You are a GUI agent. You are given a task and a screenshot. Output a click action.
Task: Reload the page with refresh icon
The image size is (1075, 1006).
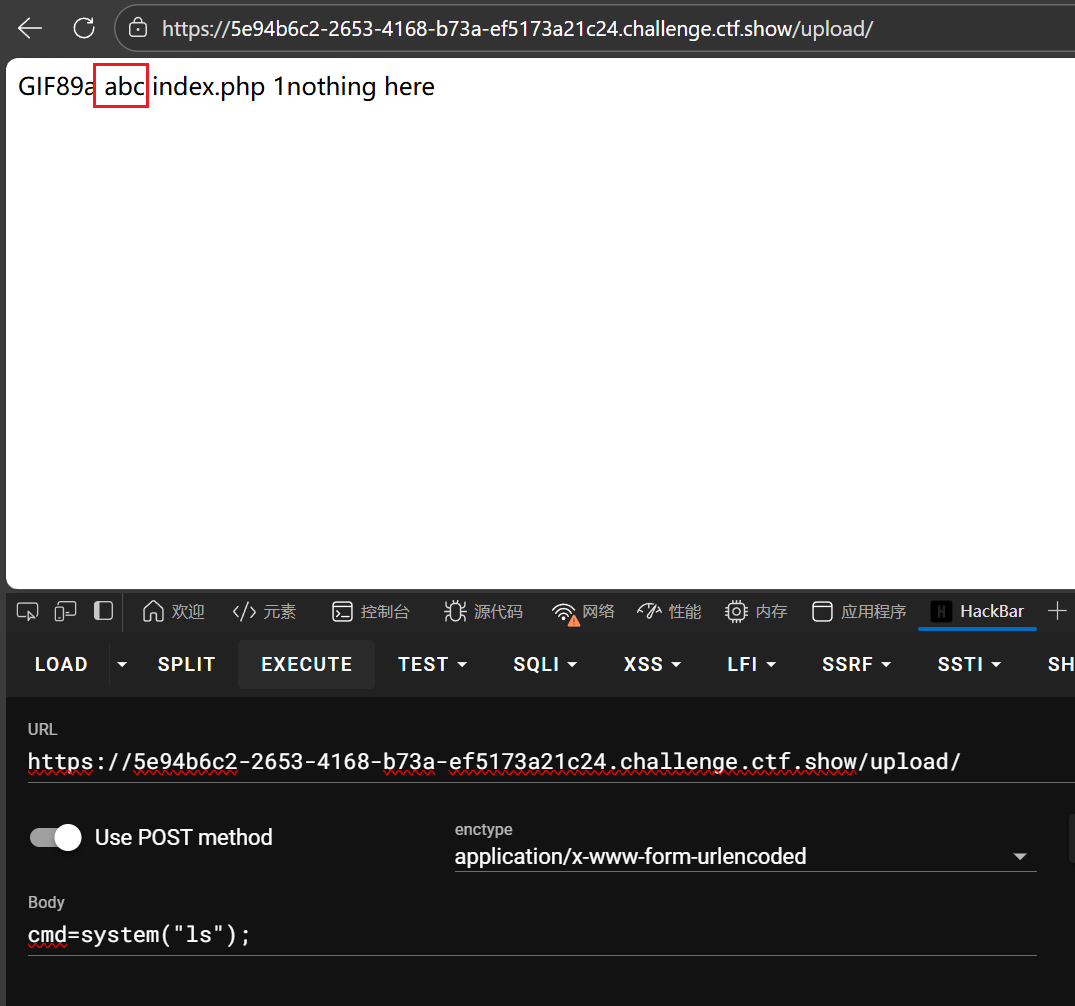(x=85, y=28)
